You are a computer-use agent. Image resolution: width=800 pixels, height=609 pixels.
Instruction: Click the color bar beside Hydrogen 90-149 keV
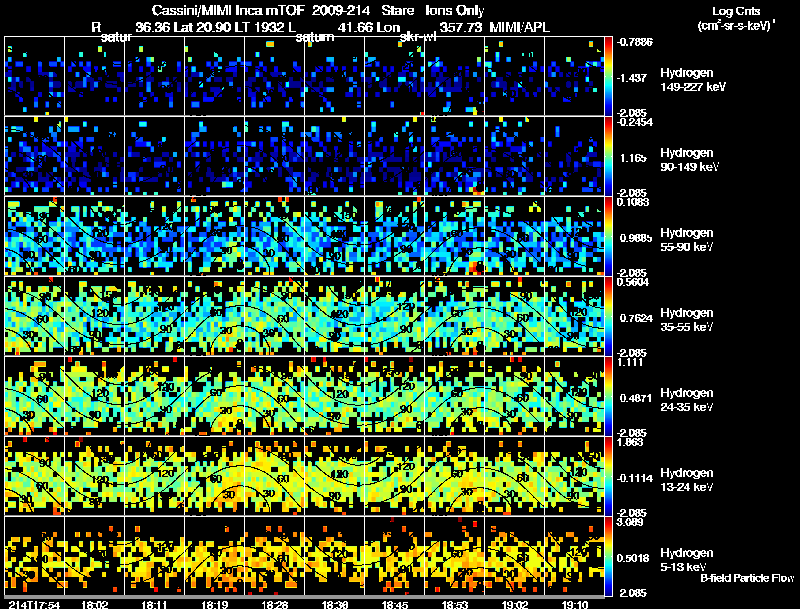coord(608,157)
